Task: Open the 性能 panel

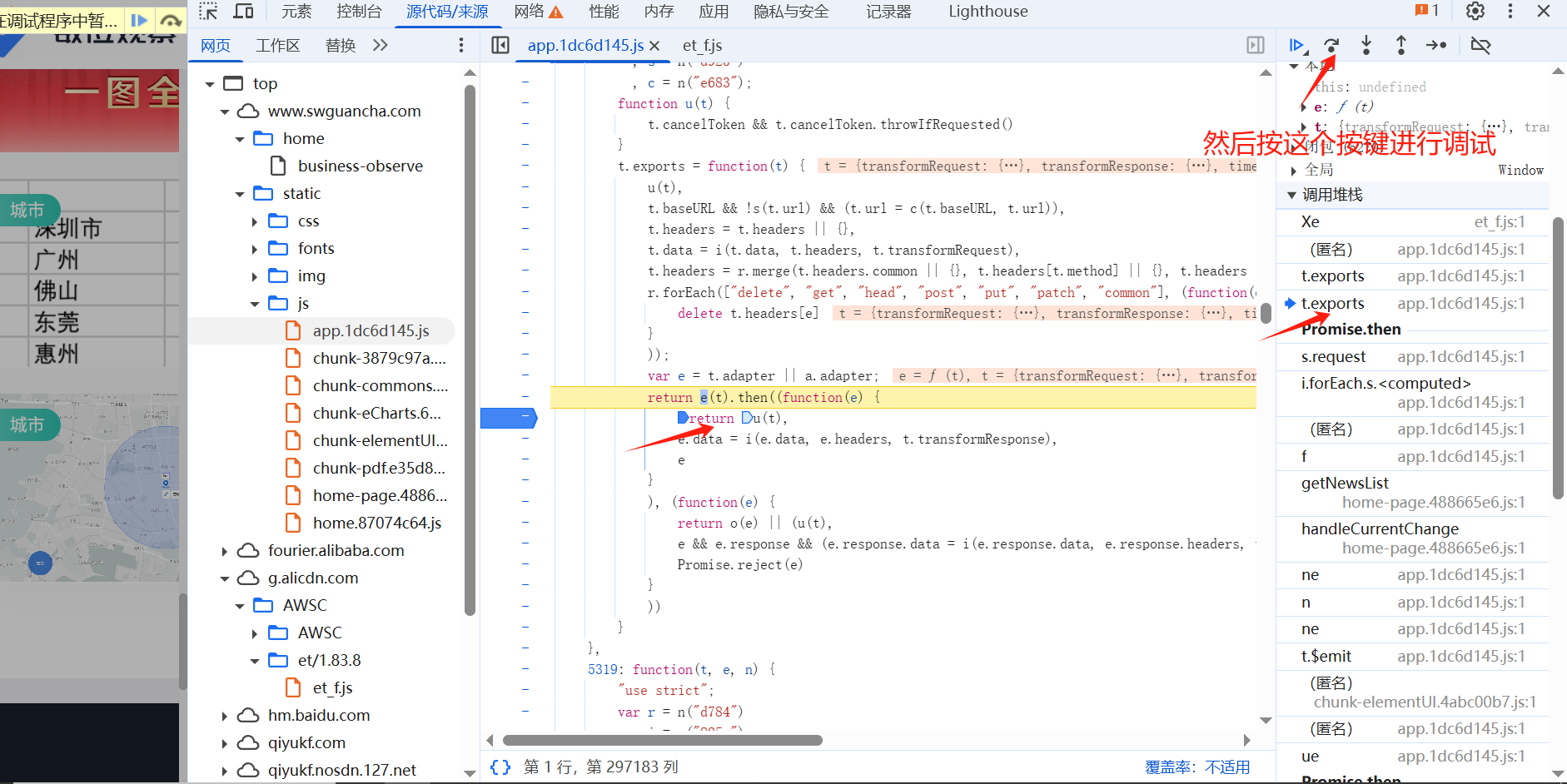Action: [604, 12]
